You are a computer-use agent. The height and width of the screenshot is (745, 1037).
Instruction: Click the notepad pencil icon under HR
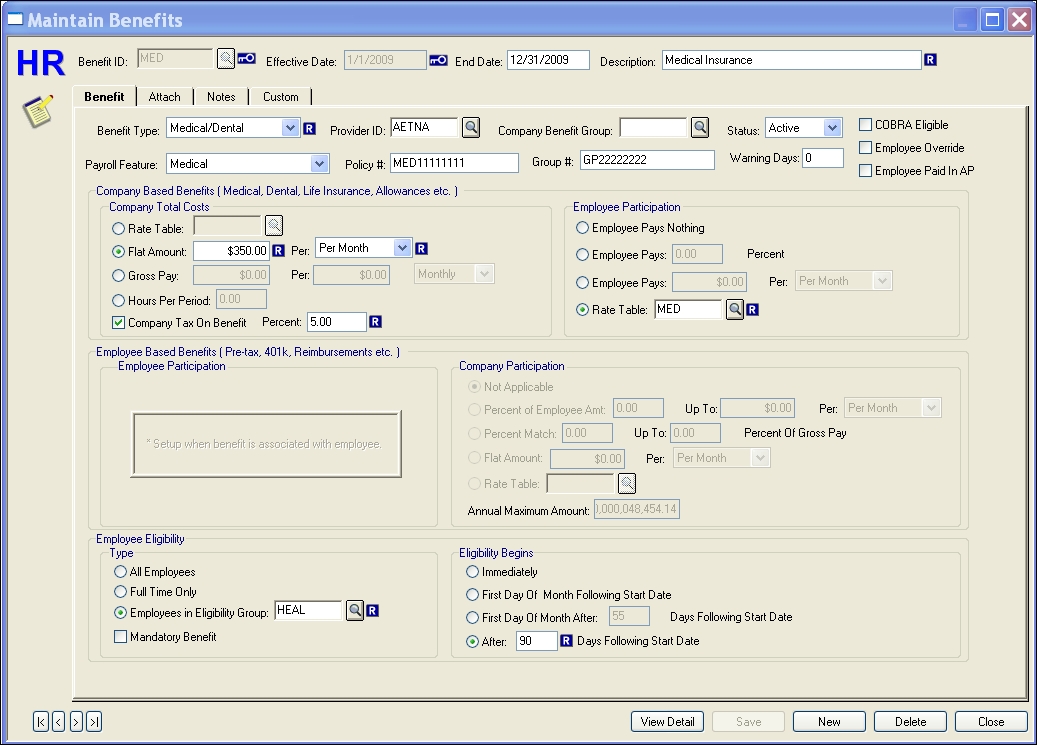[38, 110]
